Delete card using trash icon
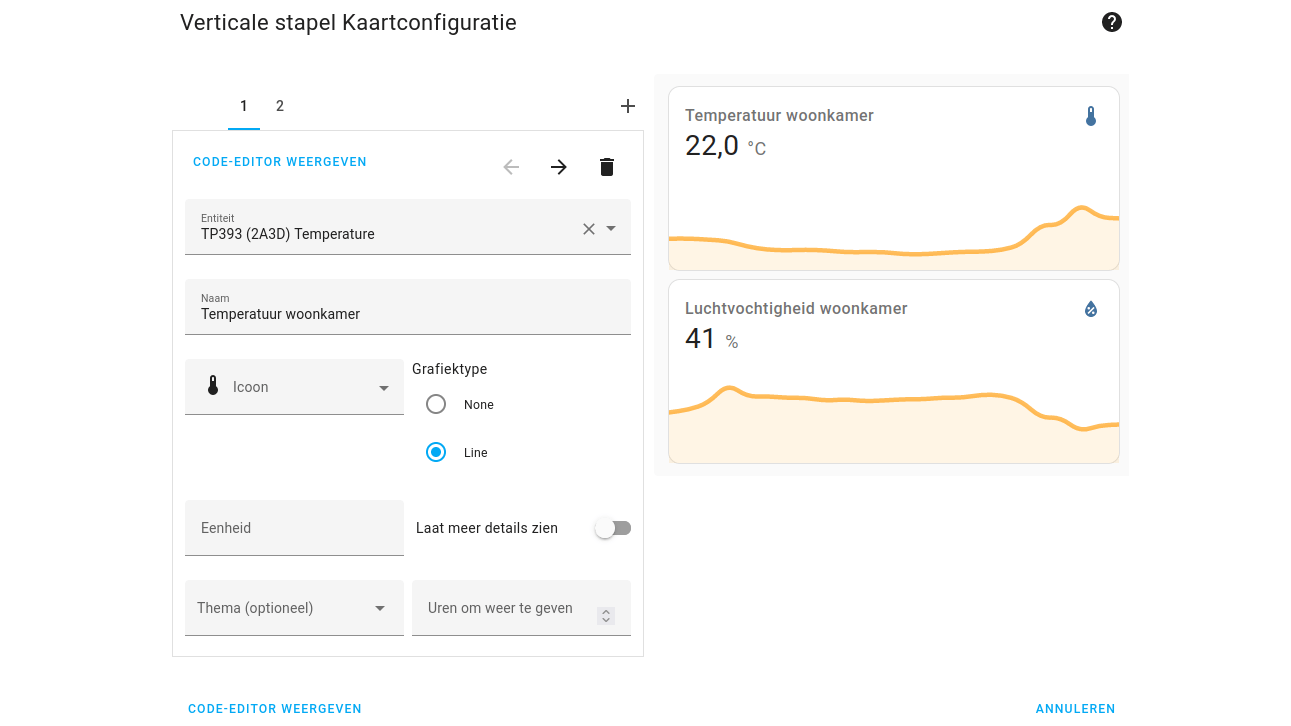Screen dimensions: 1291x726 607,167
